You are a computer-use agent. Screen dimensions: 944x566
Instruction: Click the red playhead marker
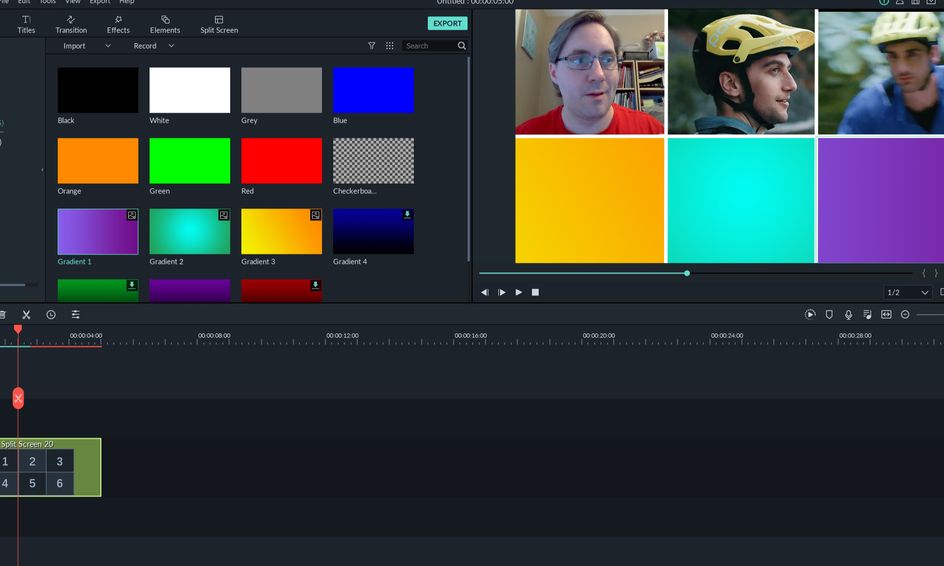click(18, 329)
